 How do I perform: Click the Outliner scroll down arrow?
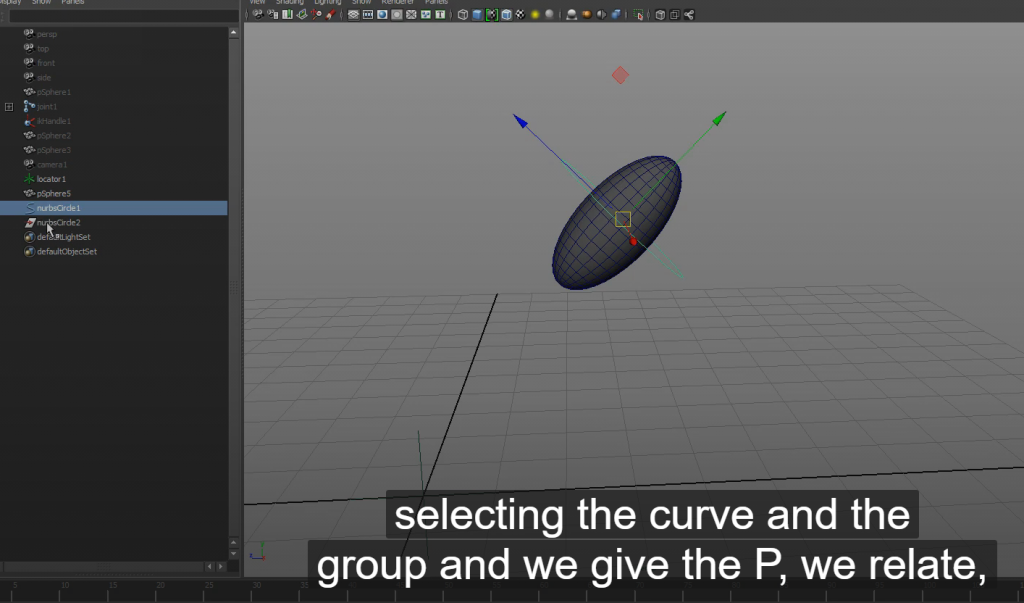click(x=234, y=553)
